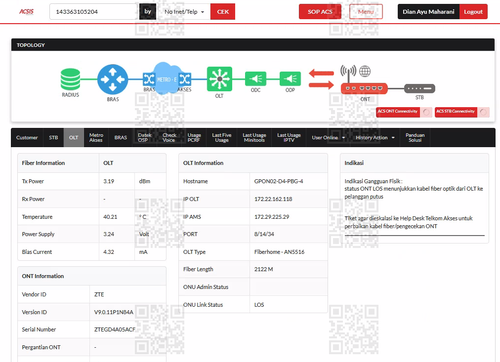Click IP OLT value 172.22.162.118
This screenshot has width=500, height=362.
273,199
